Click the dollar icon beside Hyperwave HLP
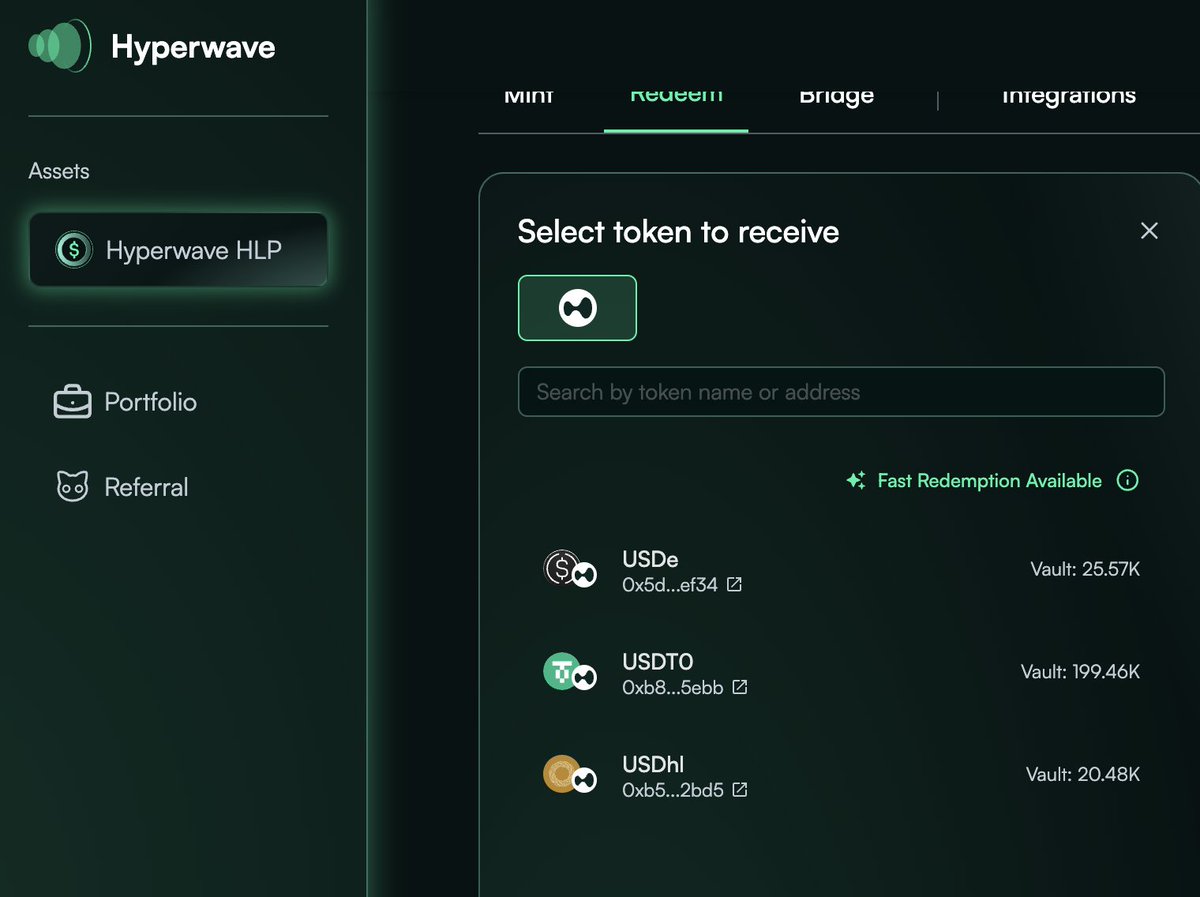The width and height of the screenshot is (1200, 897). click(x=74, y=249)
